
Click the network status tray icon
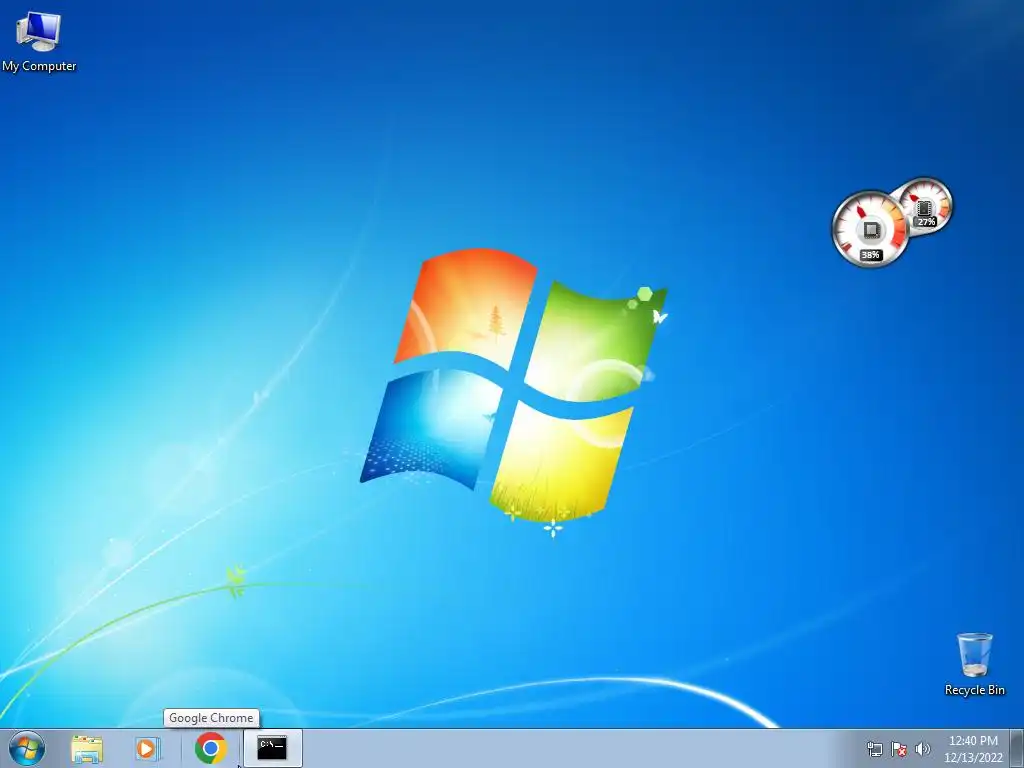(x=874, y=749)
